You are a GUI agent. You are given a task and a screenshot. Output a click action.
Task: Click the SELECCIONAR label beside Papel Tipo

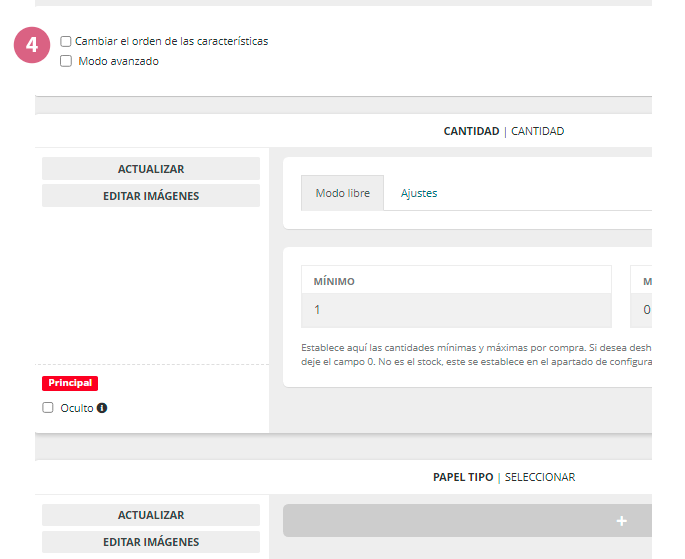(540, 477)
